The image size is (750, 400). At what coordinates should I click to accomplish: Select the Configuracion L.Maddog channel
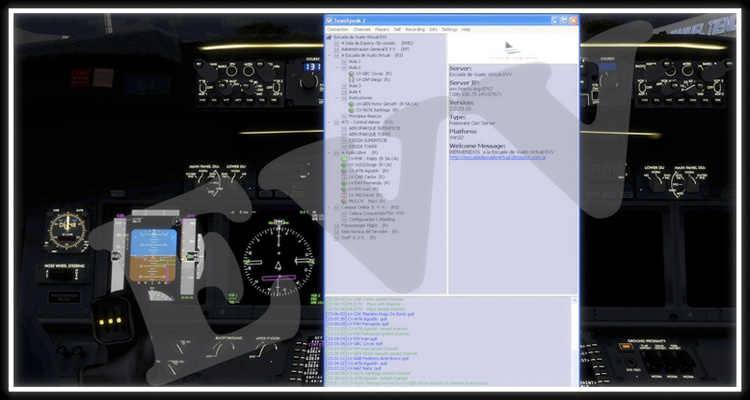coord(372,220)
